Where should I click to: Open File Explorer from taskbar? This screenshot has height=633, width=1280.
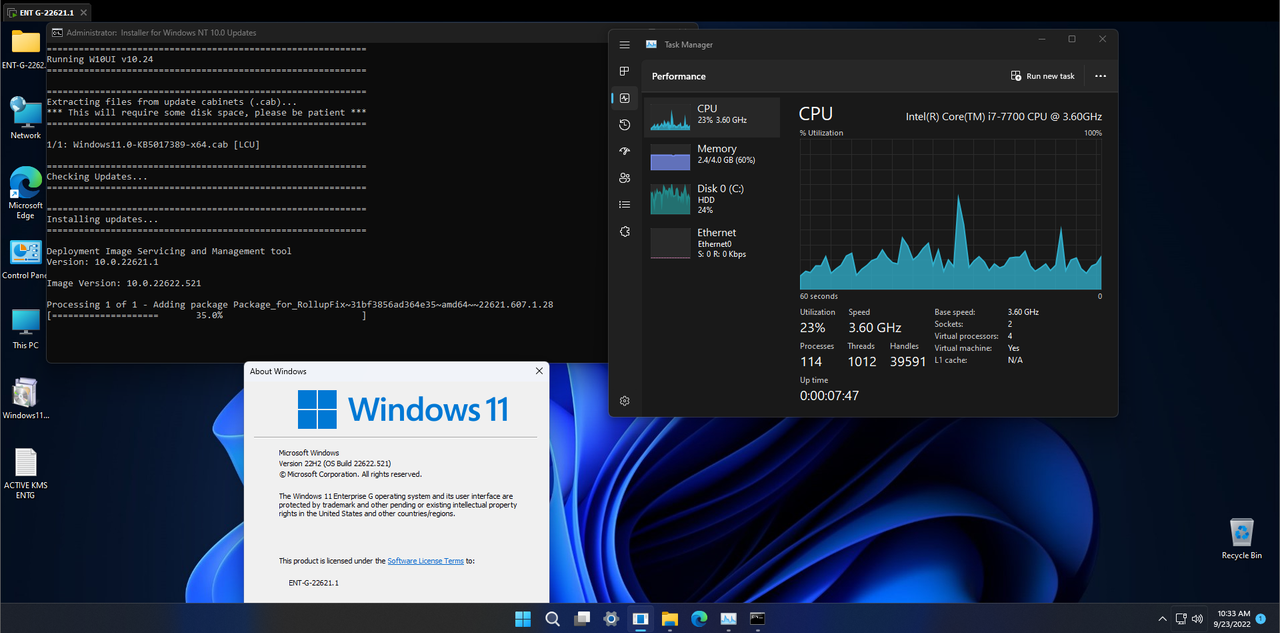tap(670, 618)
